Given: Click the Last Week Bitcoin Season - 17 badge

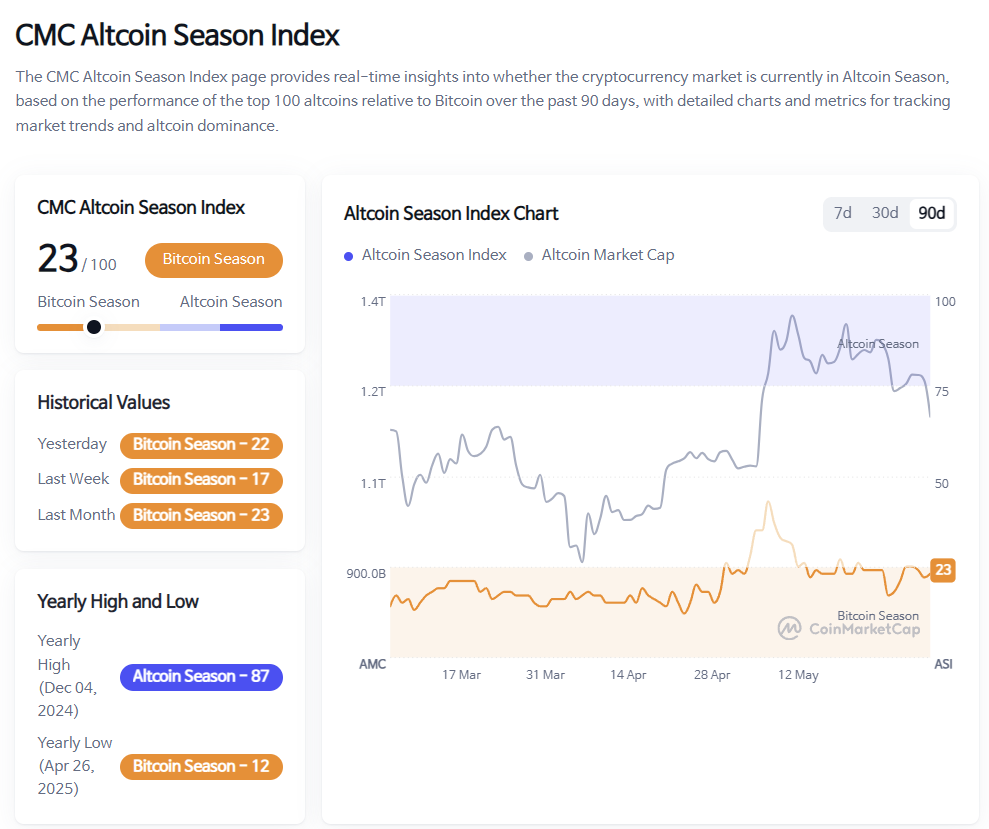Looking at the screenshot, I should point(201,479).
